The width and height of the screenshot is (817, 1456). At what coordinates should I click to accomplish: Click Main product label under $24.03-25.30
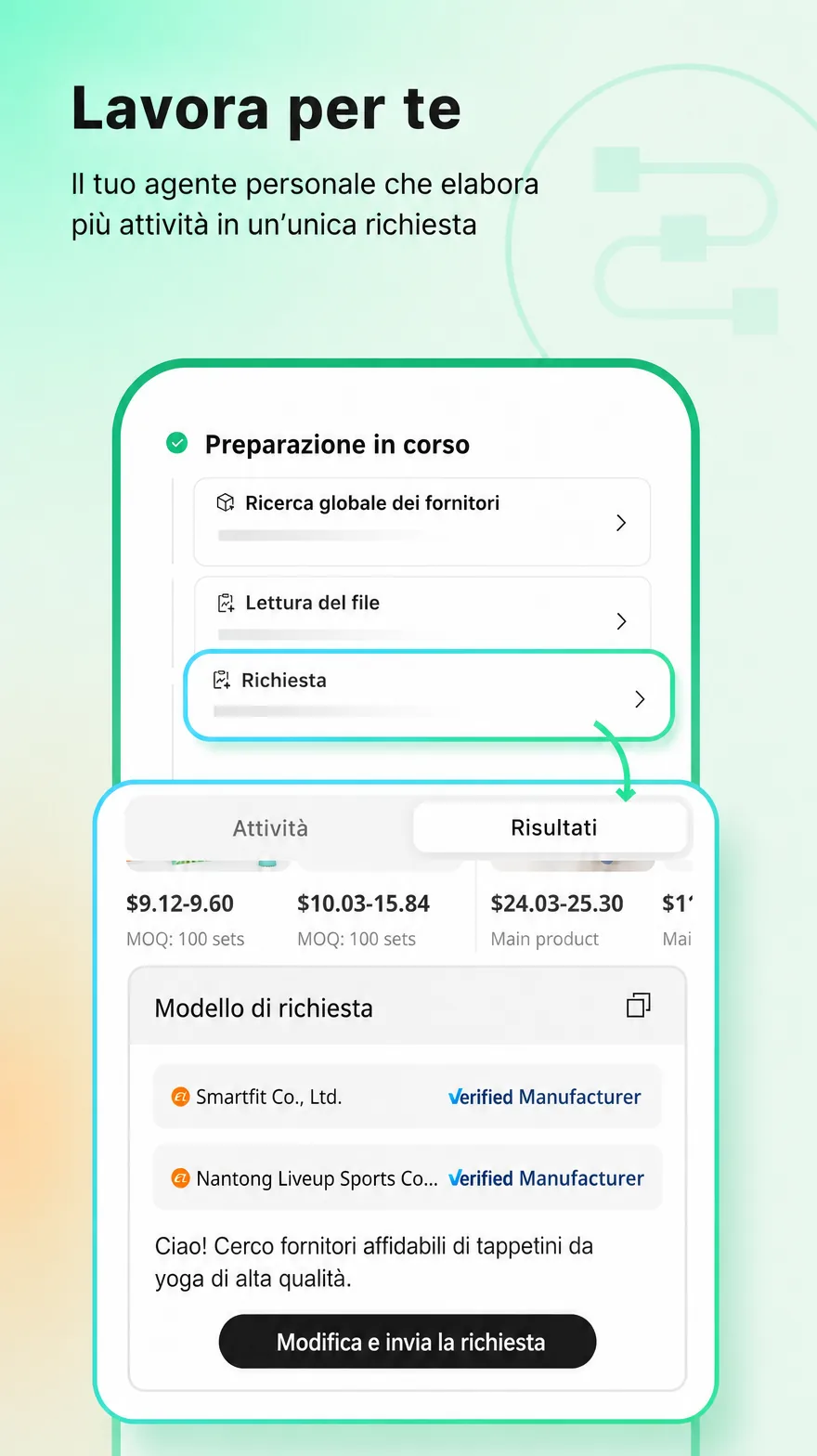click(x=545, y=939)
